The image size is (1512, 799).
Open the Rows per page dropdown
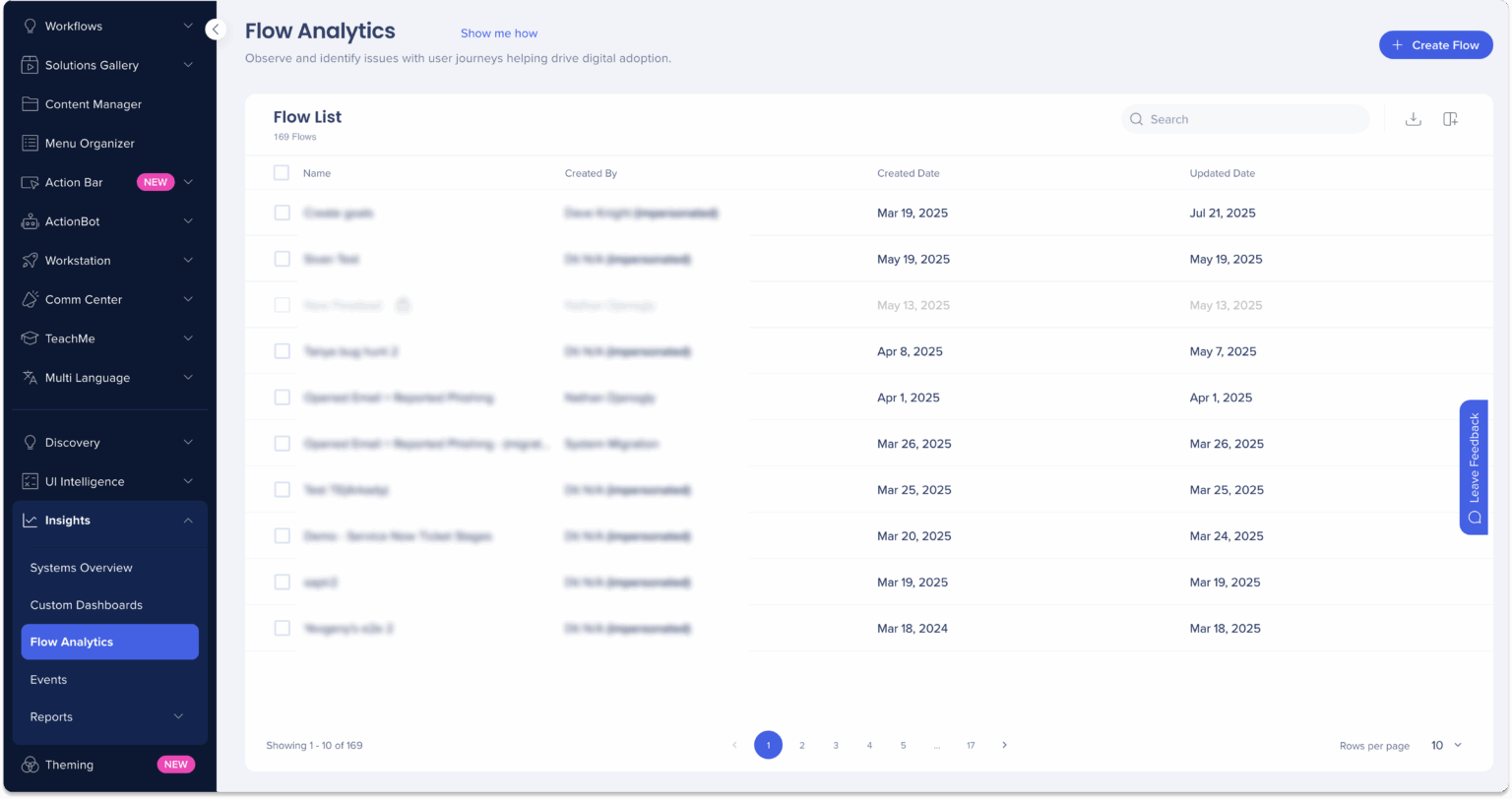1445,745
